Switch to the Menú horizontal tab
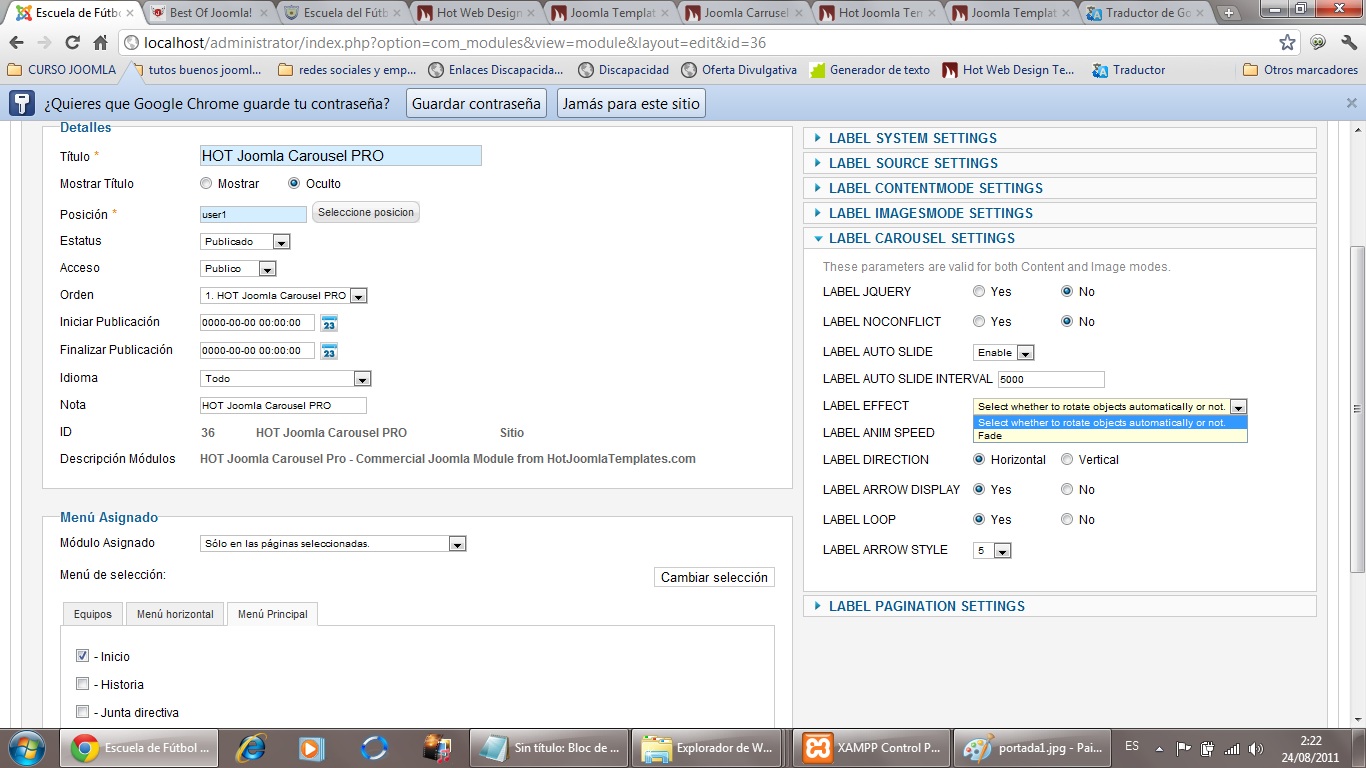The width and height of the screenshot is (1366, 768). coord(175,614)
